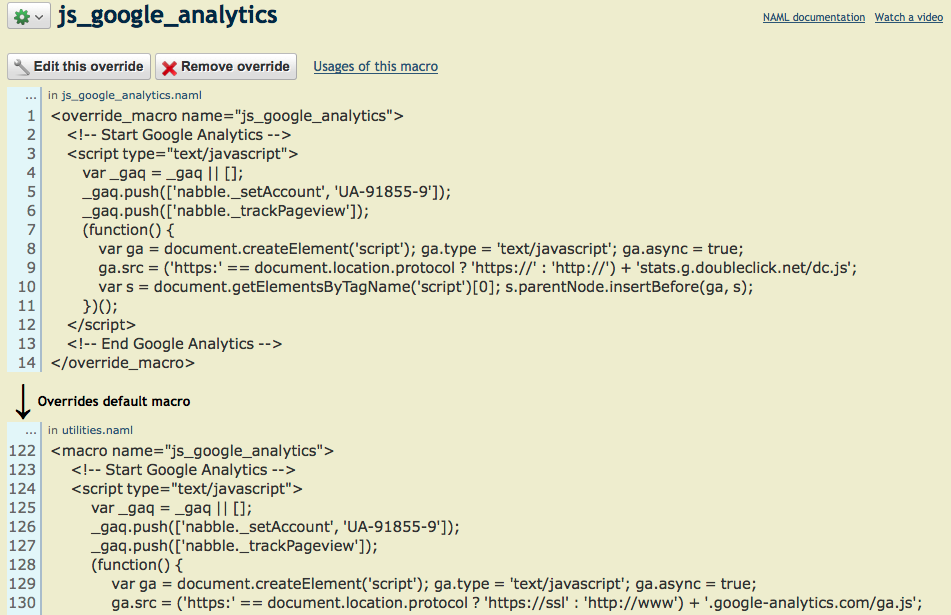
Task: Click the Overrides default macro label
Action: point(114,401)
